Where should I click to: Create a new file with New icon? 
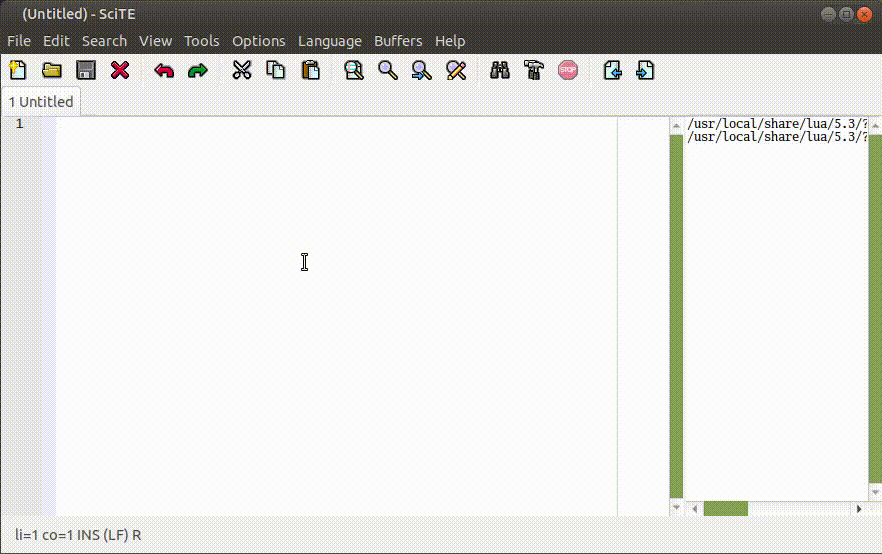[18, 70]
